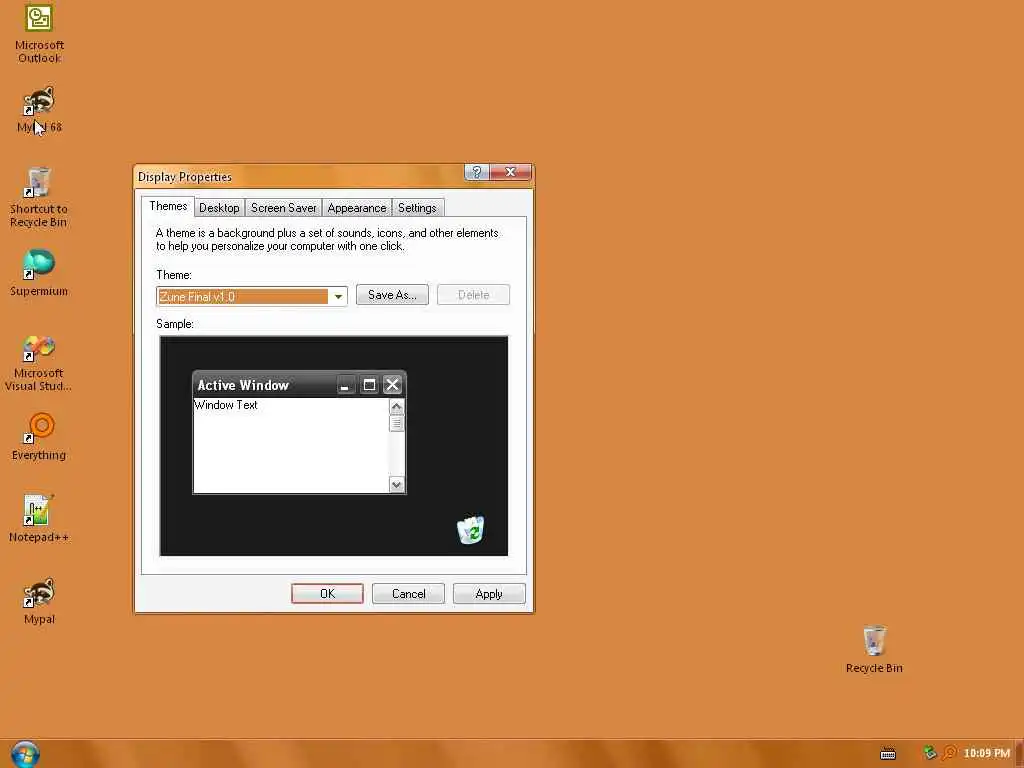Go to the Settings tab

tap(417, 208)
